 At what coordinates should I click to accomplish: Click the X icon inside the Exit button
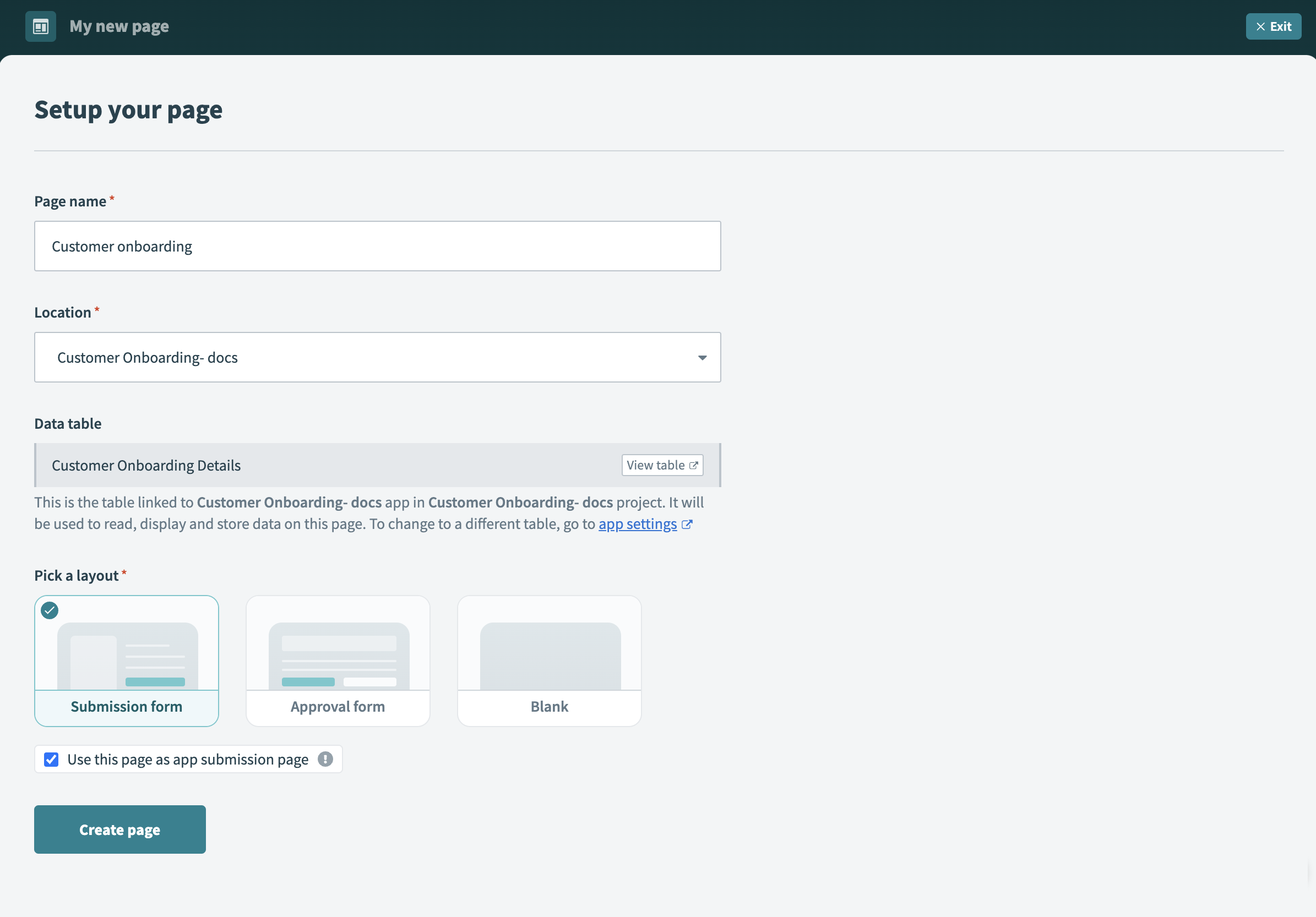[1260, 26]
